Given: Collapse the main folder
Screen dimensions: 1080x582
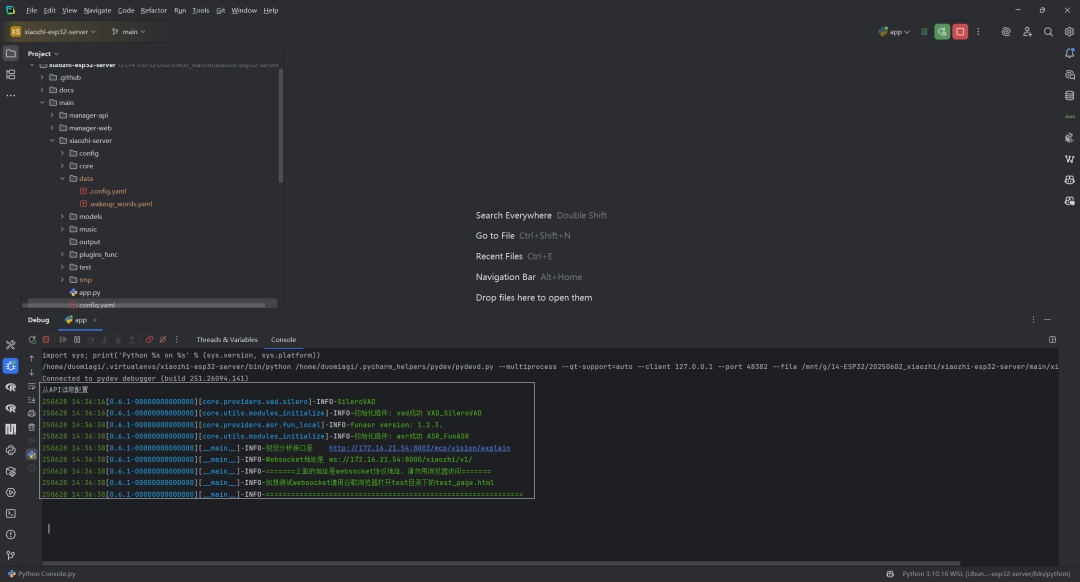Looking at the screenshot, I should pos(42,103).
